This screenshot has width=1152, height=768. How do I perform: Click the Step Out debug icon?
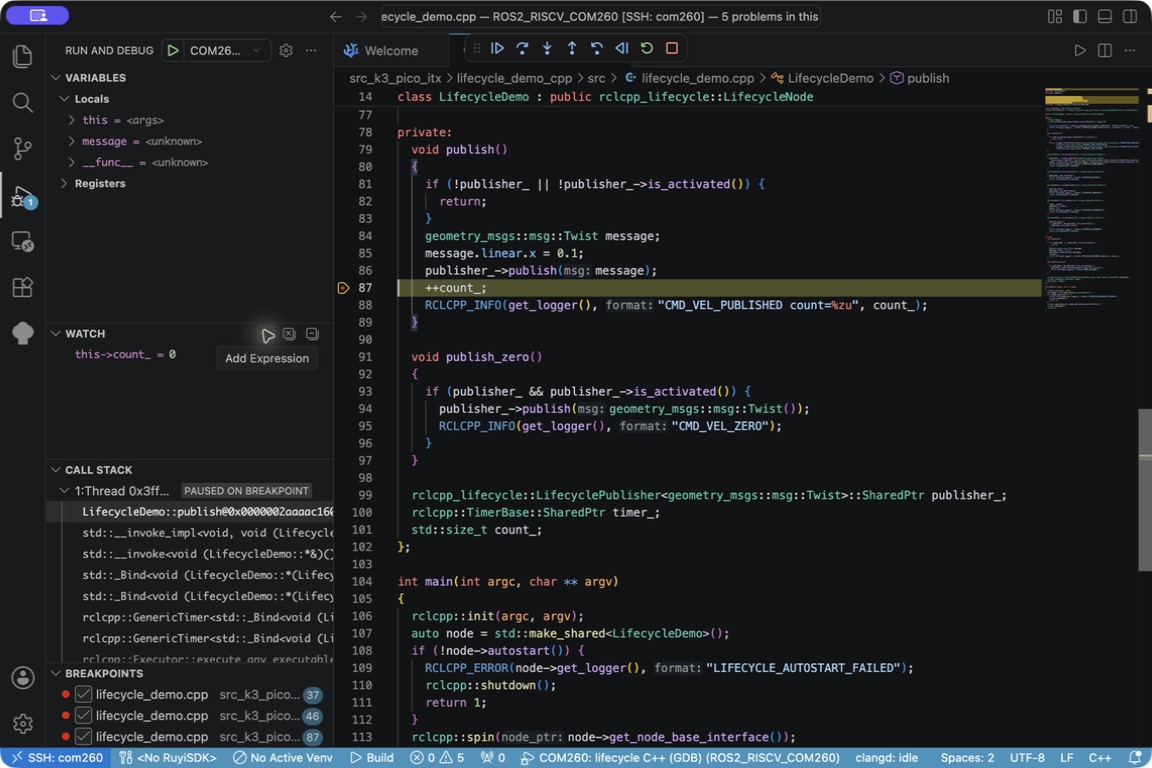pyautogui.click(x=572, y=49)
